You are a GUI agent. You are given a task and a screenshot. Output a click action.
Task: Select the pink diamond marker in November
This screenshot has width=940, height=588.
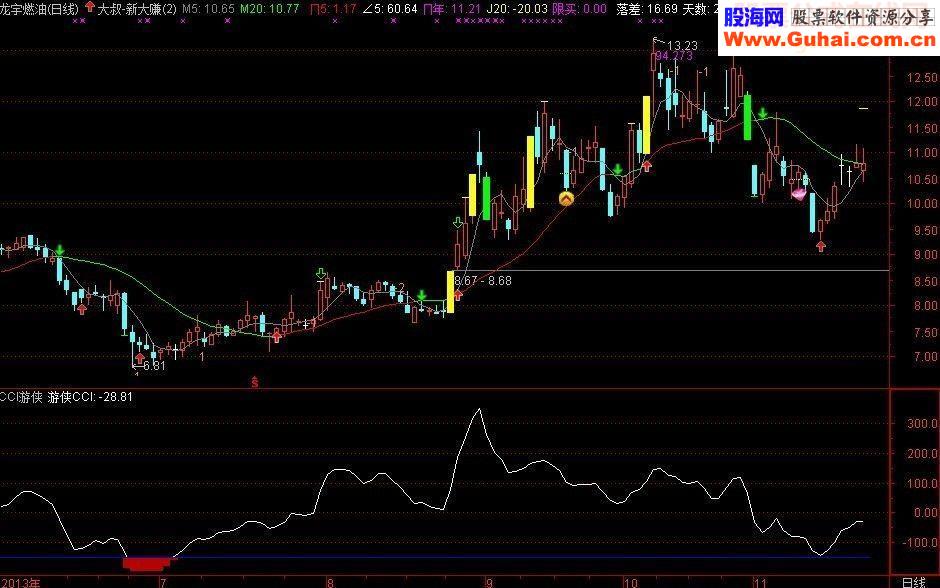tap(799, 194)
